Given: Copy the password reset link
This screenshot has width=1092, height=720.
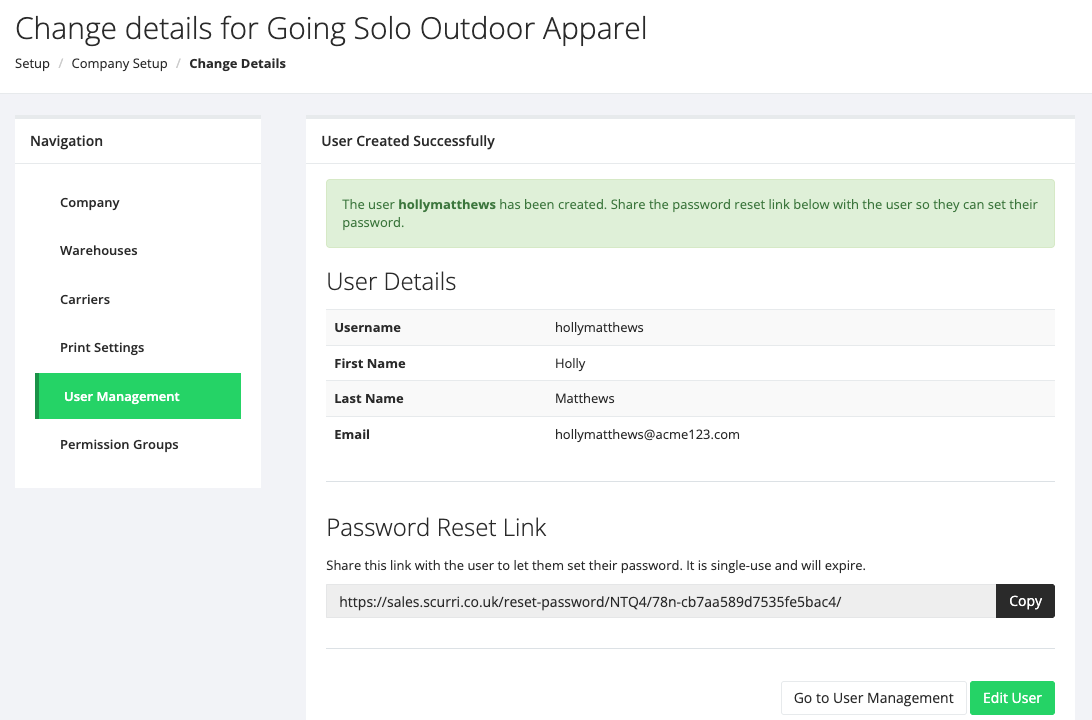Looking at the screenshot, I should [x=1025, y=601].
